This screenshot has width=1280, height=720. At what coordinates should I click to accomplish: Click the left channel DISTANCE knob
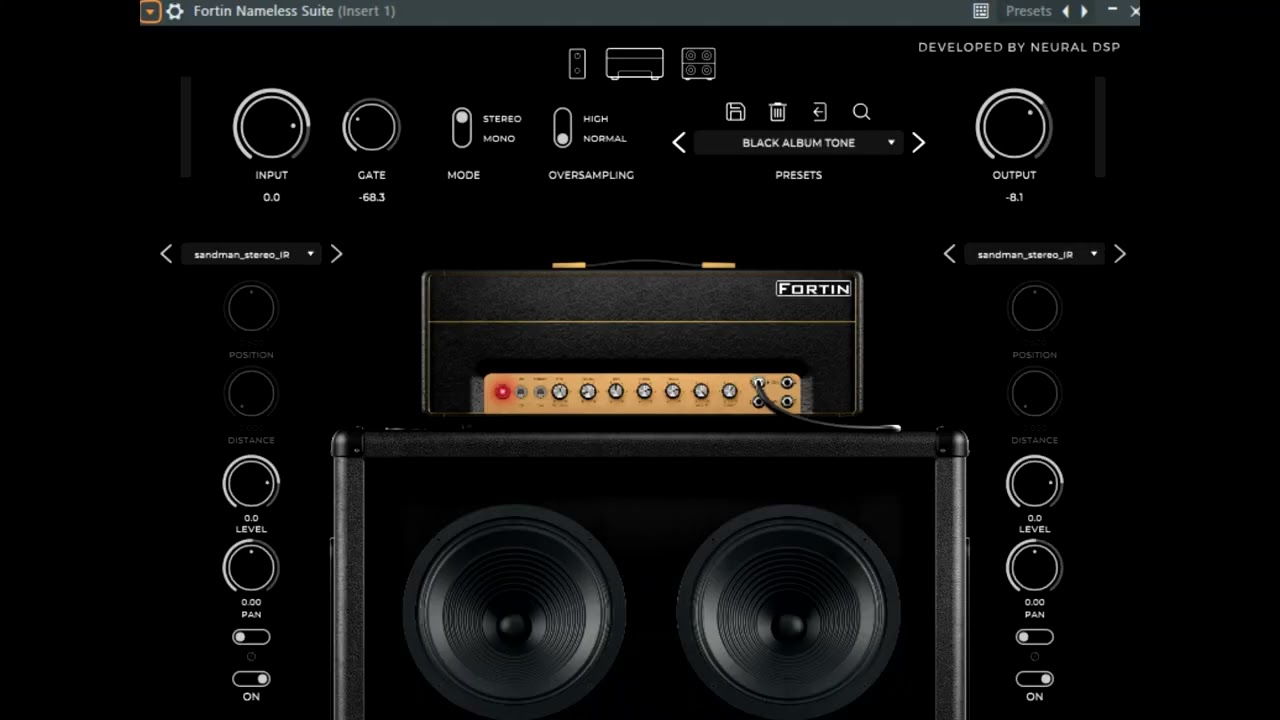pyautogui.click(x=251, y=394)
